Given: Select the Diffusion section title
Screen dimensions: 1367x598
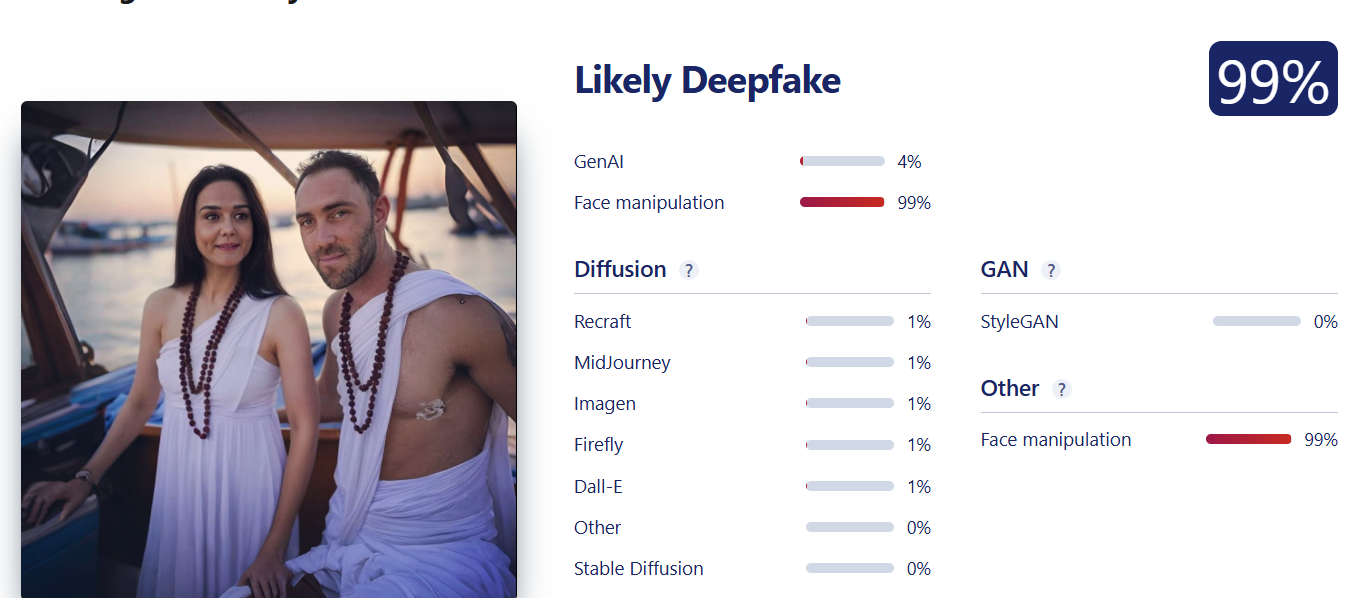Looking at the screenshot, I should [x=620, y=270].
